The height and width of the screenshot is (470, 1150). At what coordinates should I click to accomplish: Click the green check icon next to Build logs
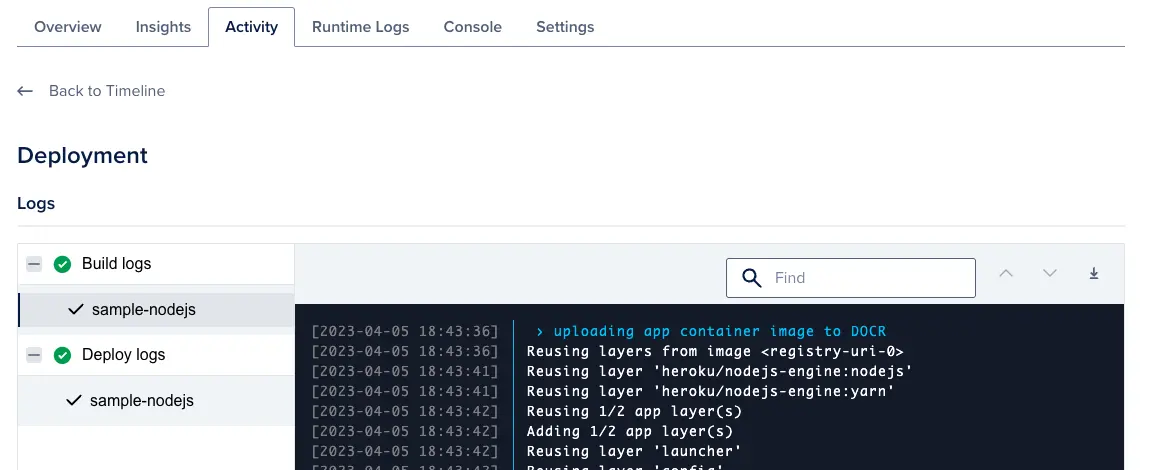[x=62, y=264]
